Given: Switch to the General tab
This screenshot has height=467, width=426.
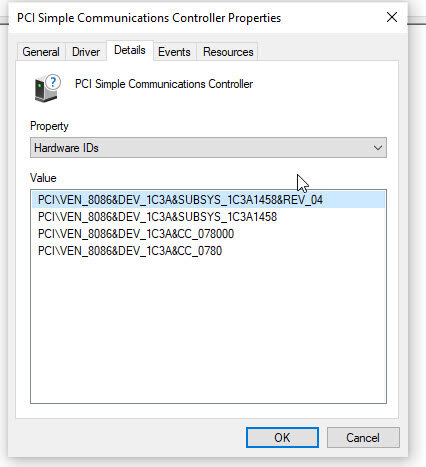Looking at the screenshot, I should 41,52.
